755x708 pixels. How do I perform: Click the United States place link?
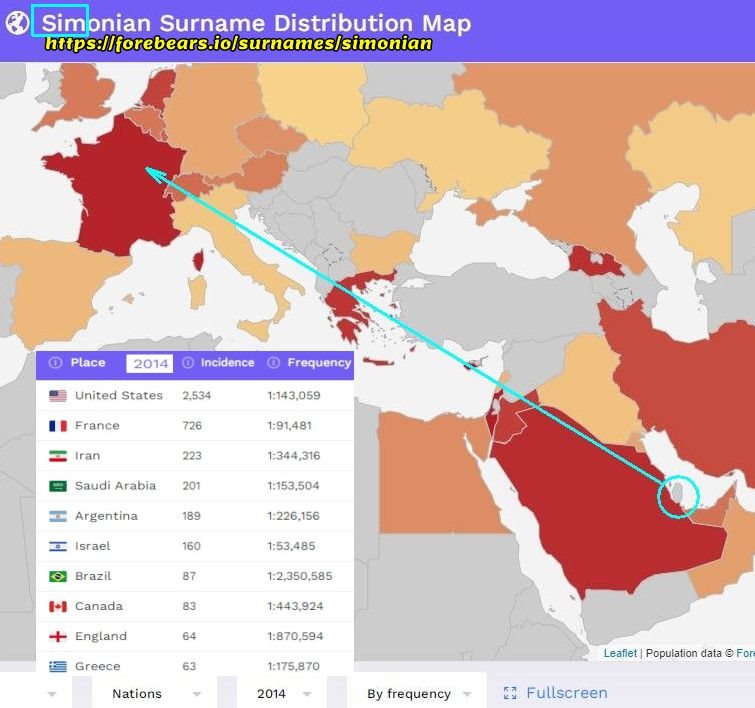119,395
